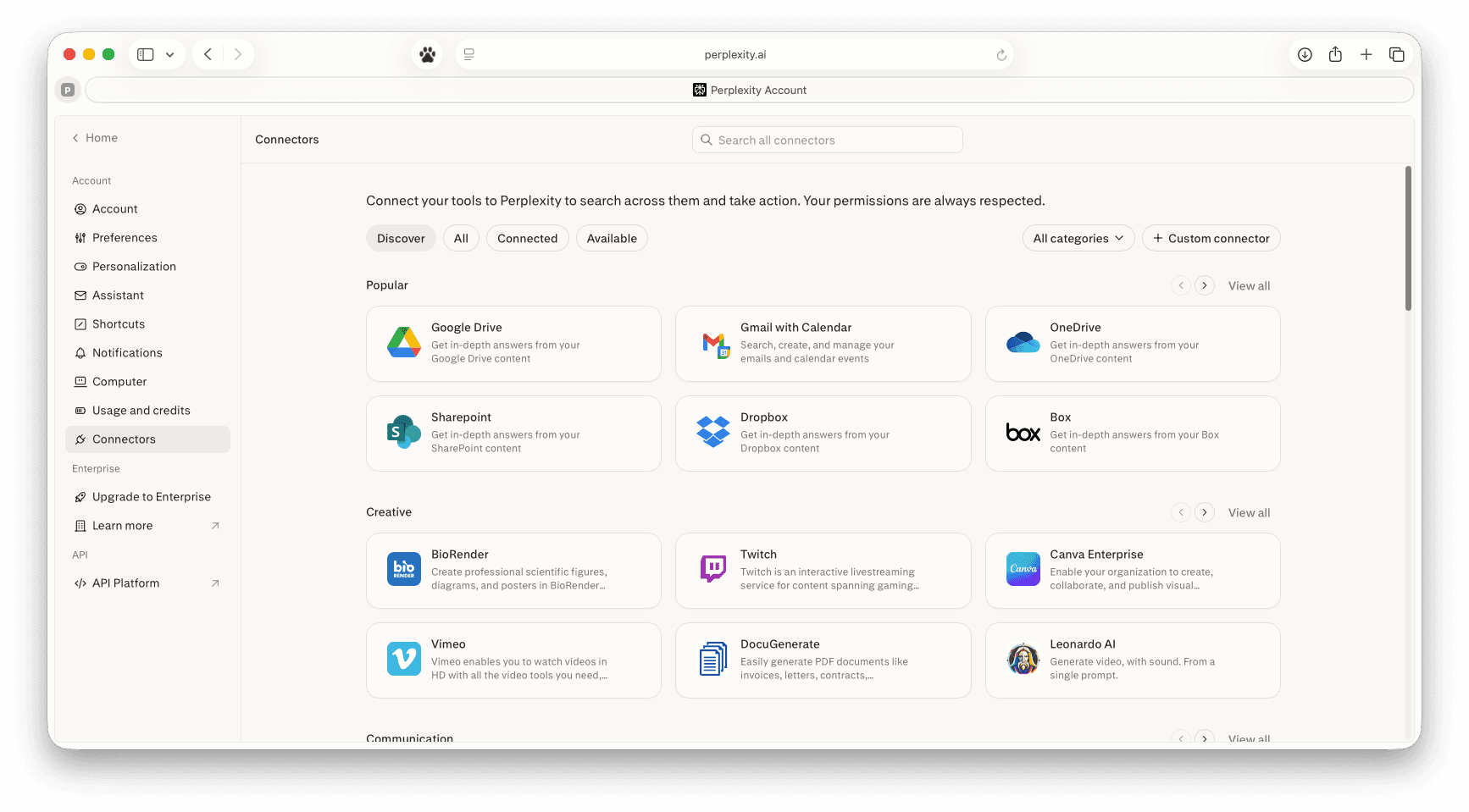
Task: Select the Available filter tab
Action: (612, 239)
